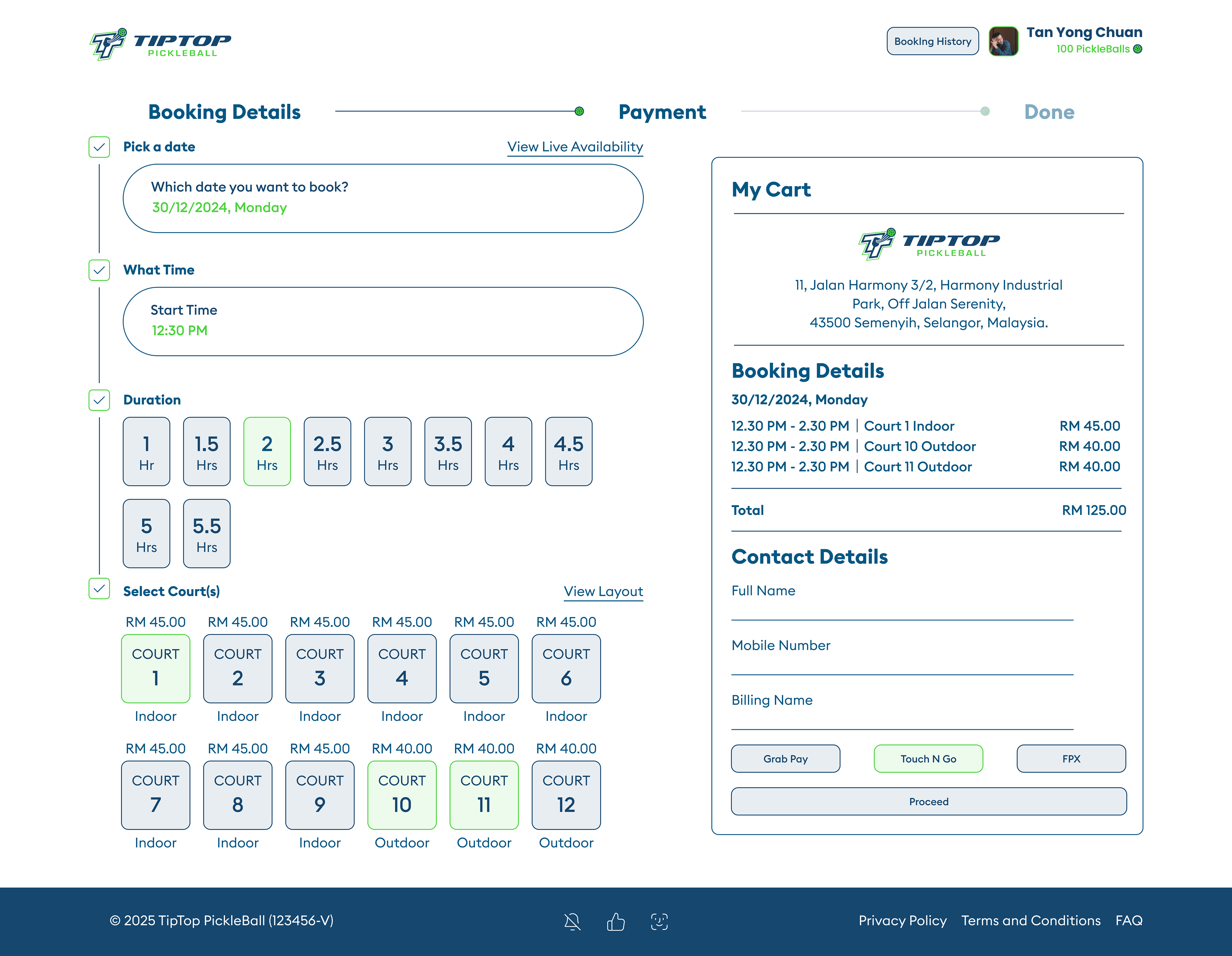Open the user profile avatar photo
The image size is (1232, 956).
click(1003, 41)
